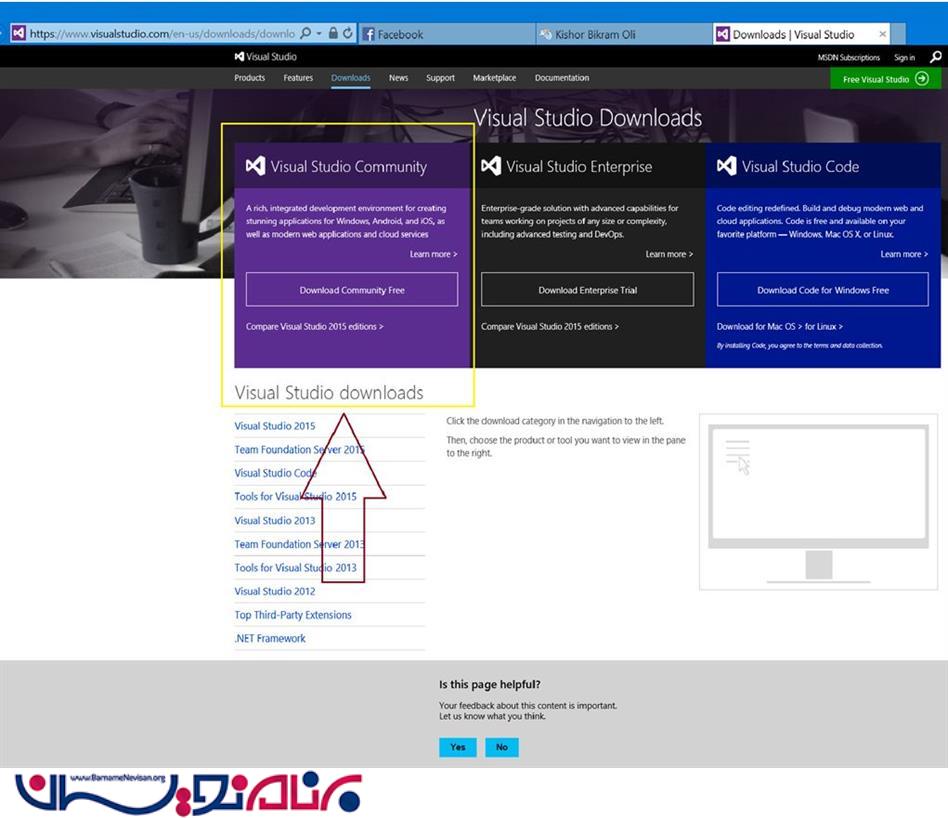Click Learn more in the Visual Studio Code card
This screenshot has width=948, height=818.
(904, 254)
